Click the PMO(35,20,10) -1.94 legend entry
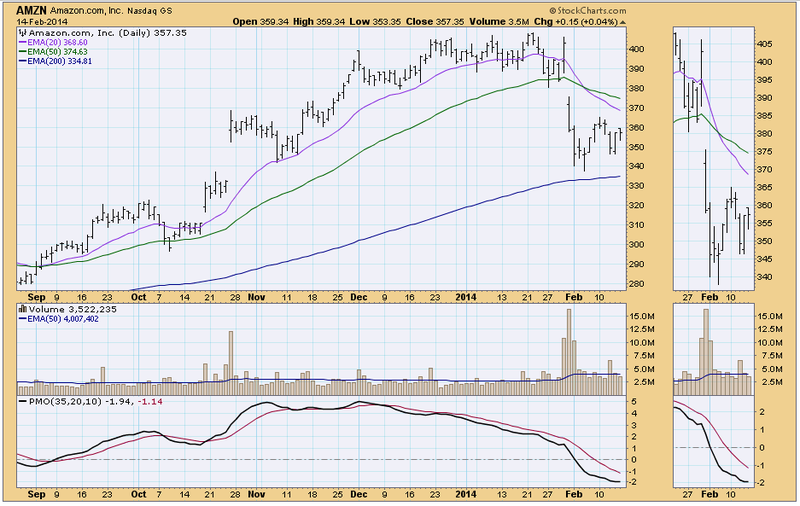This screenshot has width=800, height=506. 82,401
